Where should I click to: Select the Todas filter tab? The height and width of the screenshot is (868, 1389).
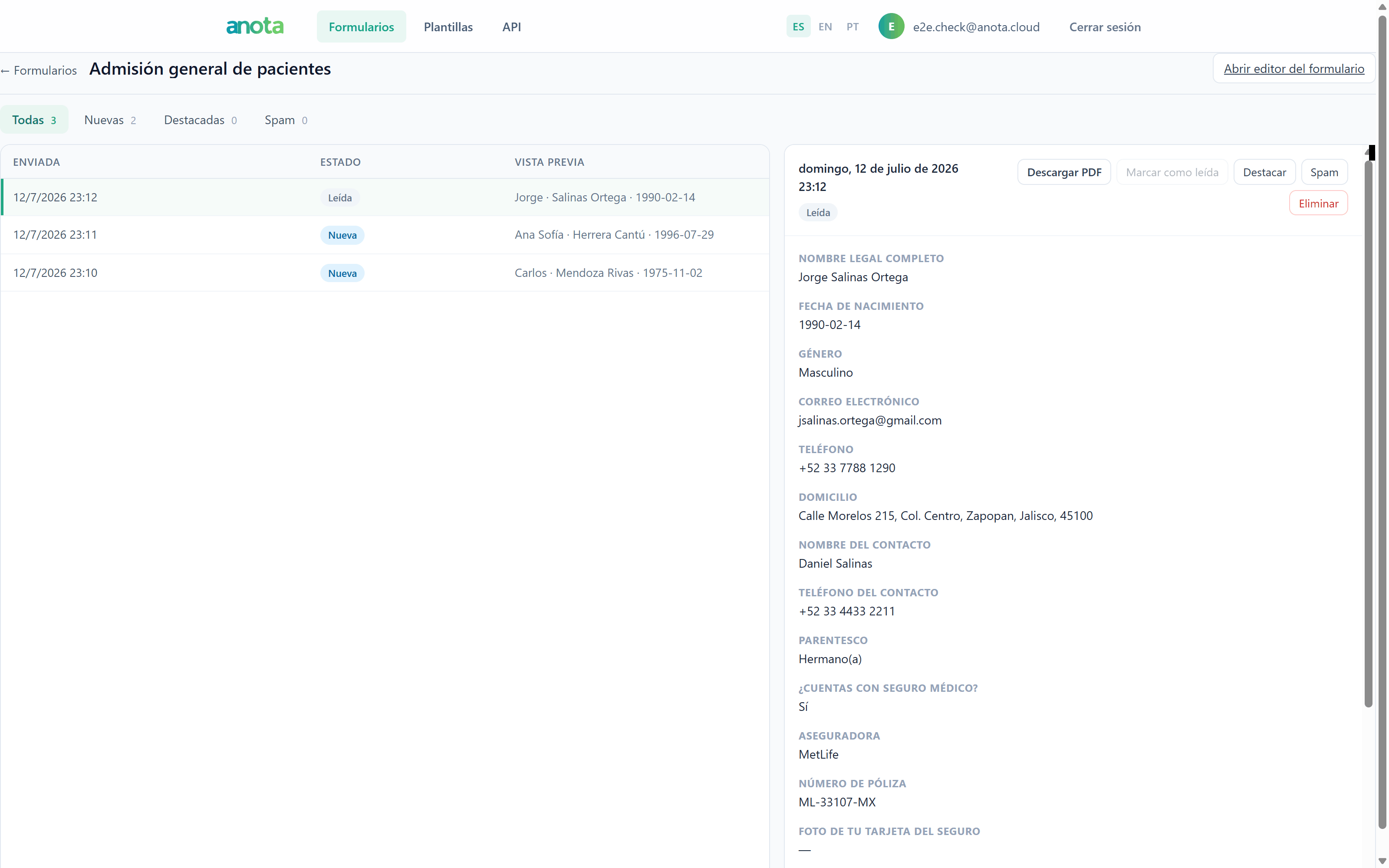pos(34,119)
